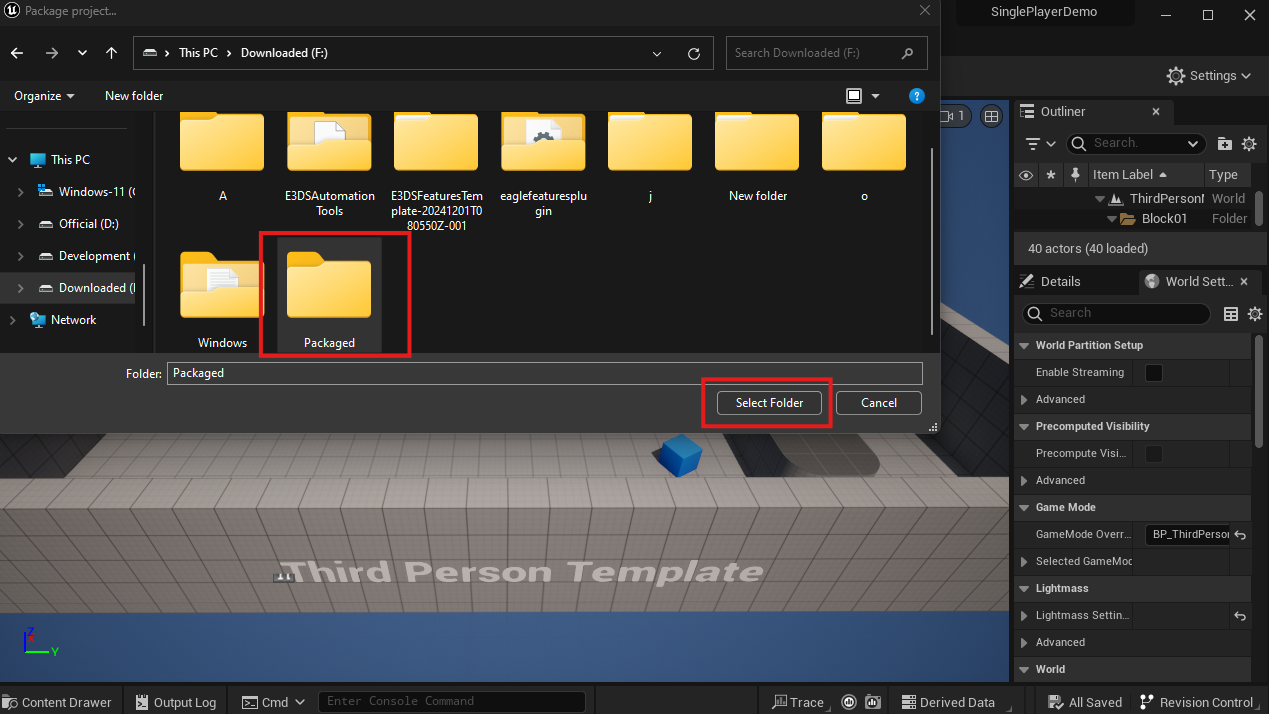Click the blue help question mark icon

pyautogui.click(x=916, y=96)
